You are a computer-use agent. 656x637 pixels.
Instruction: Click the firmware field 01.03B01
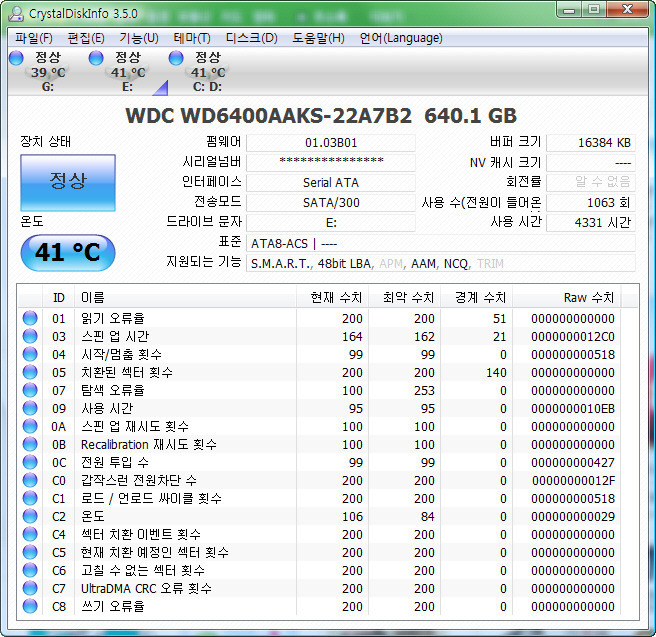[331, 143]
